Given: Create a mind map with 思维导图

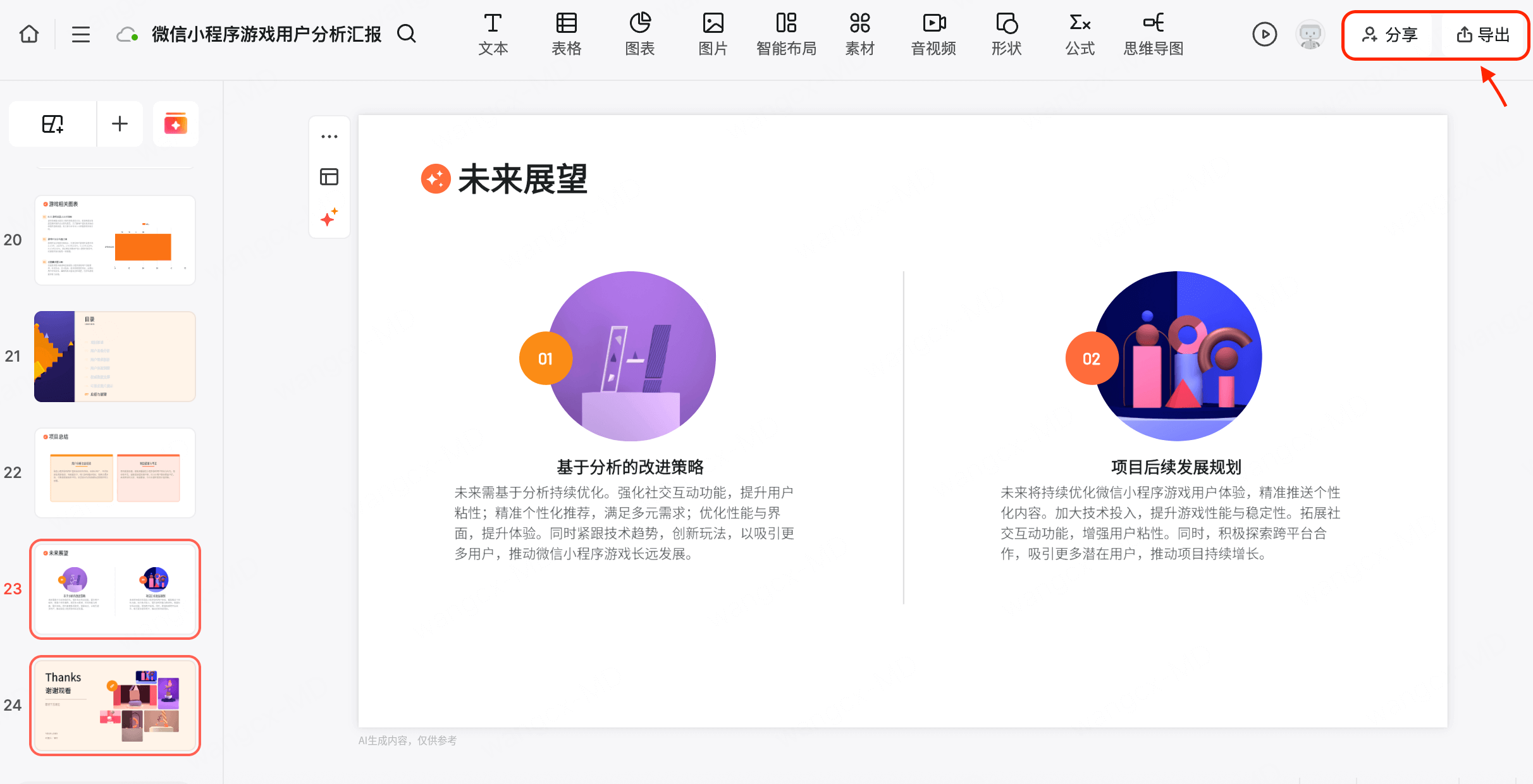Looking at the screenshot, I should (1153, 34).
